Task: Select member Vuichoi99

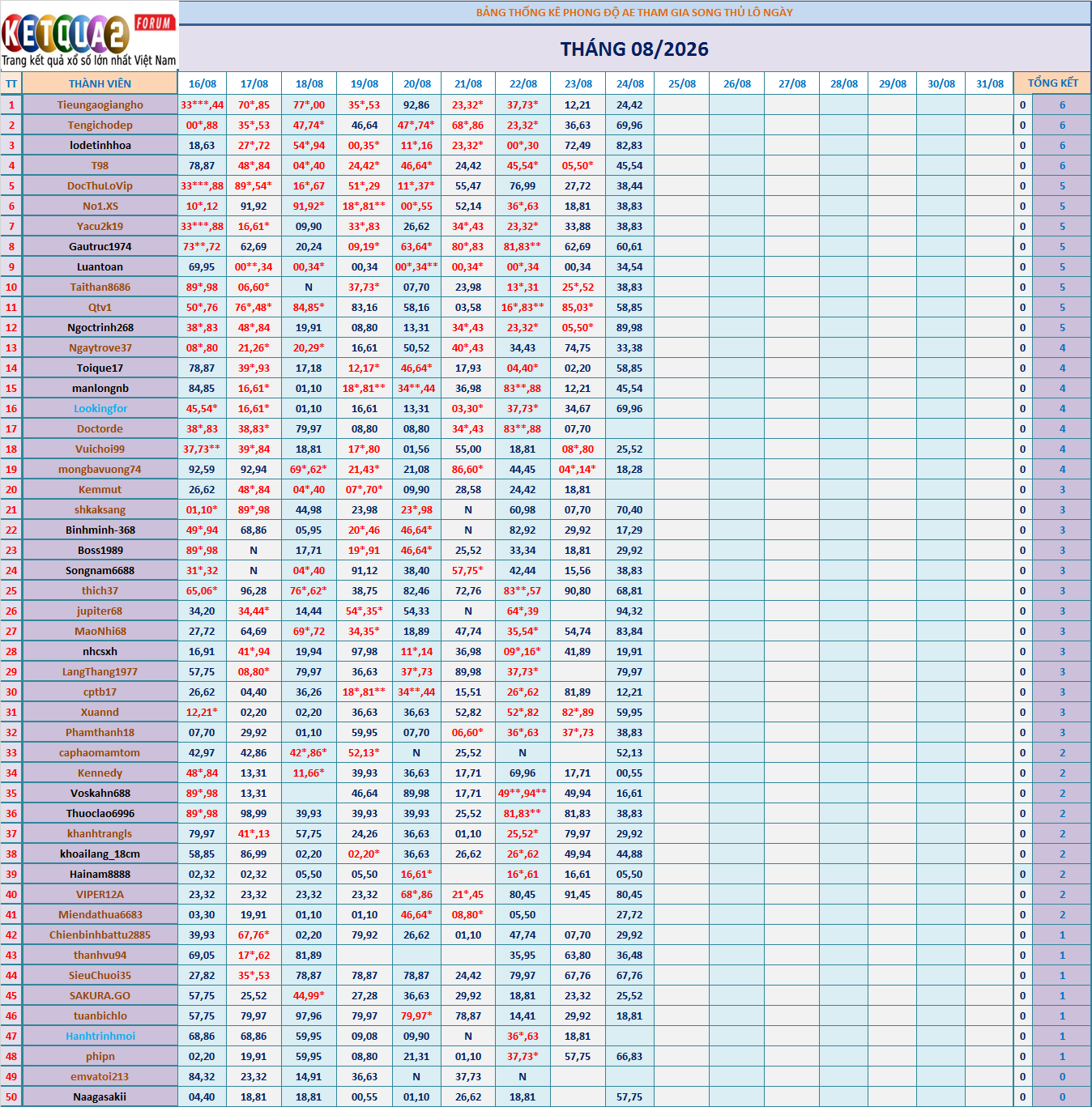Action: click(x=100, y=449)
